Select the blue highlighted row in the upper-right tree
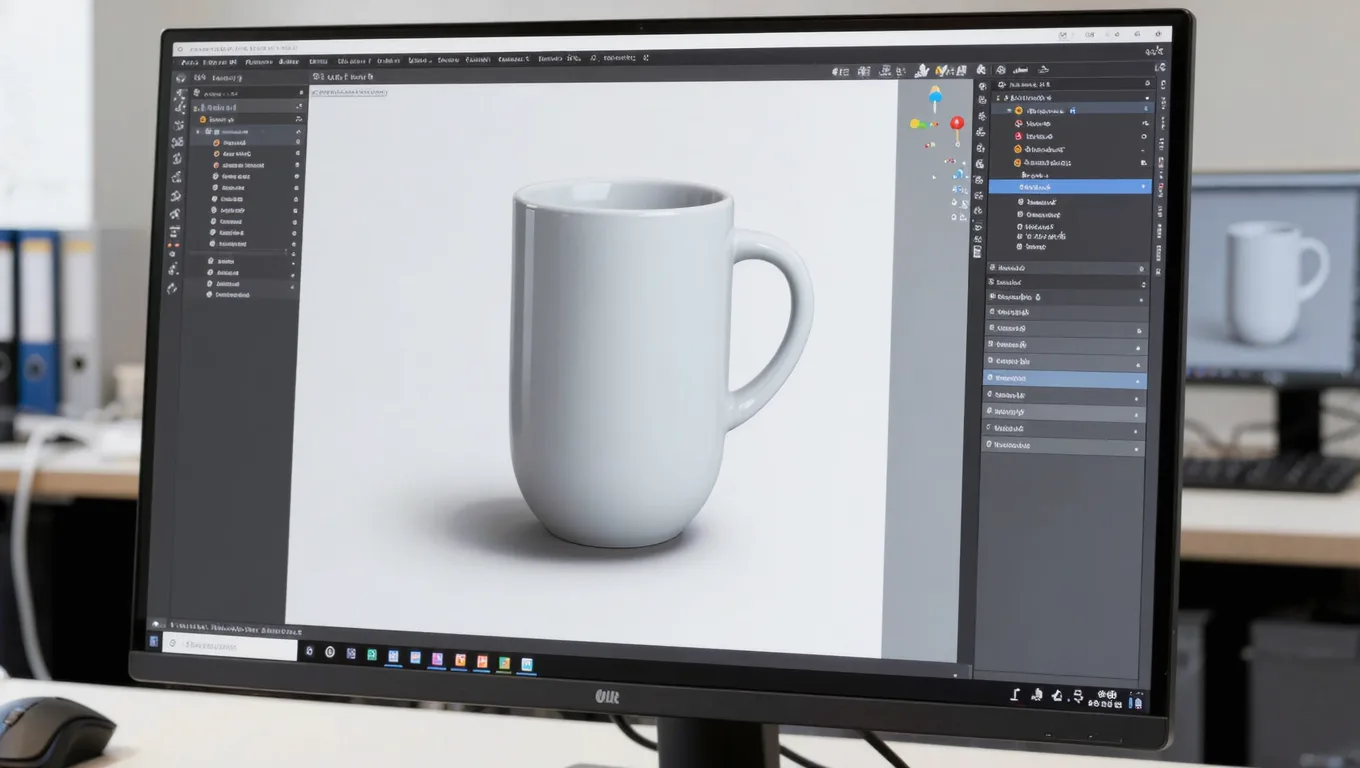The height and width of the screenshot is (768, 1360). [x=1070, y=187]
